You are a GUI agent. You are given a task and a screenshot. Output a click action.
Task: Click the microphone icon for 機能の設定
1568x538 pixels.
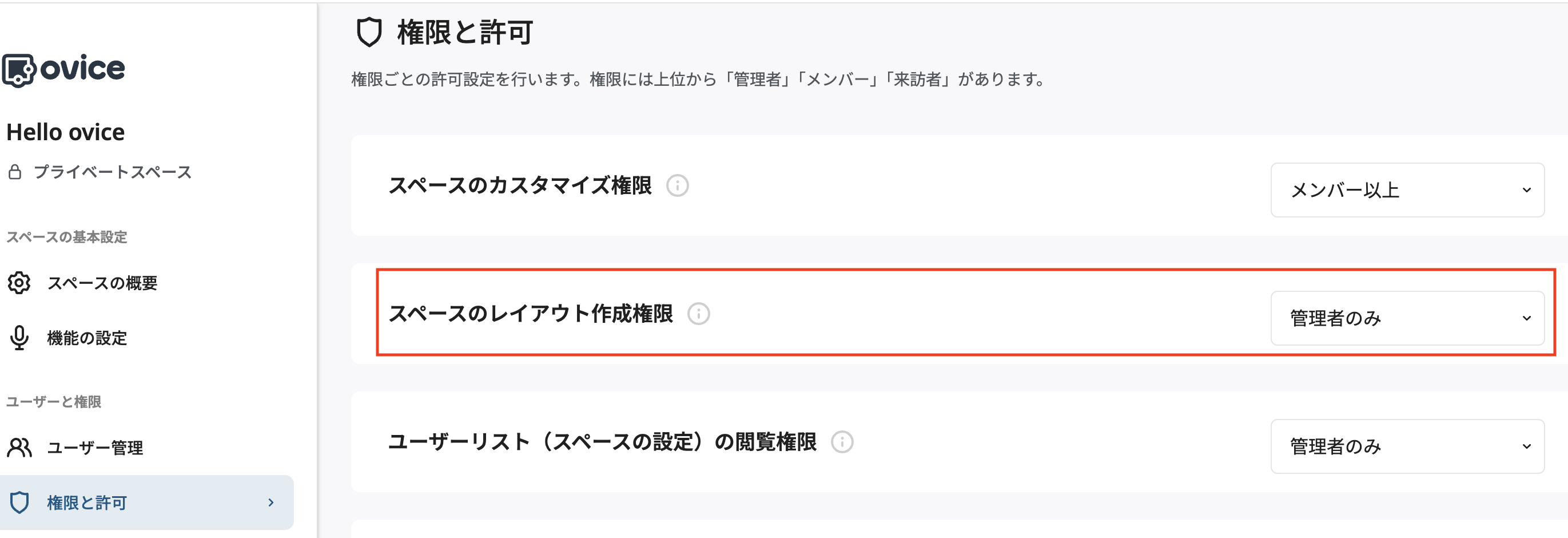click(20, 338)
